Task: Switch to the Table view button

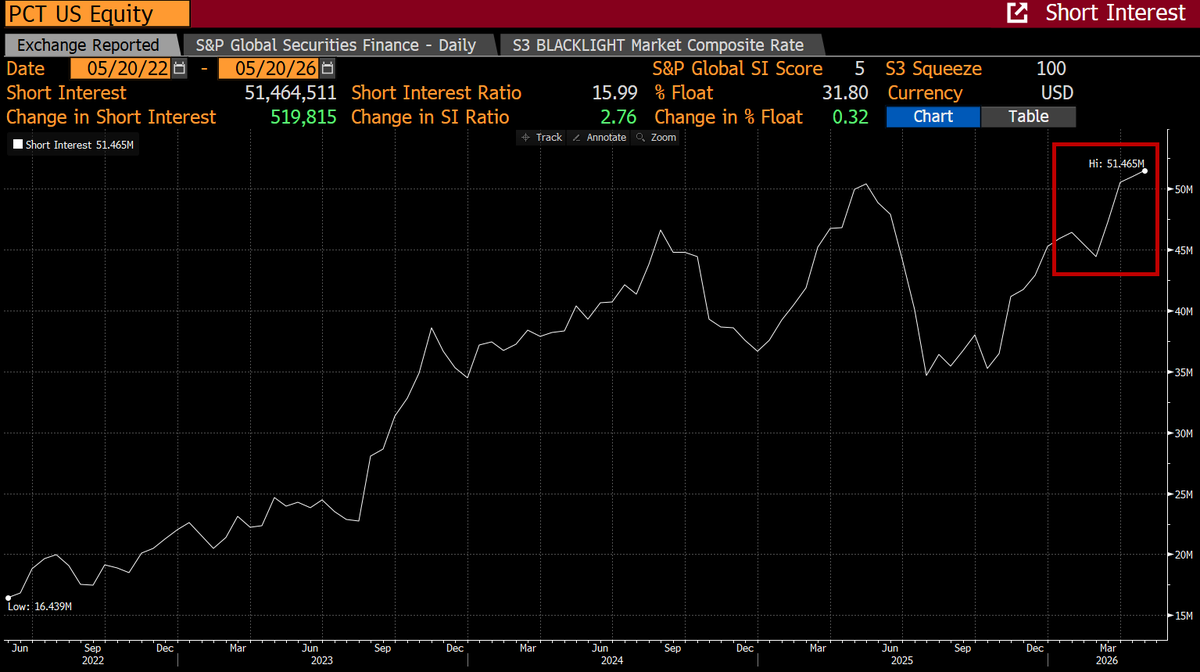Action: 1028,116
